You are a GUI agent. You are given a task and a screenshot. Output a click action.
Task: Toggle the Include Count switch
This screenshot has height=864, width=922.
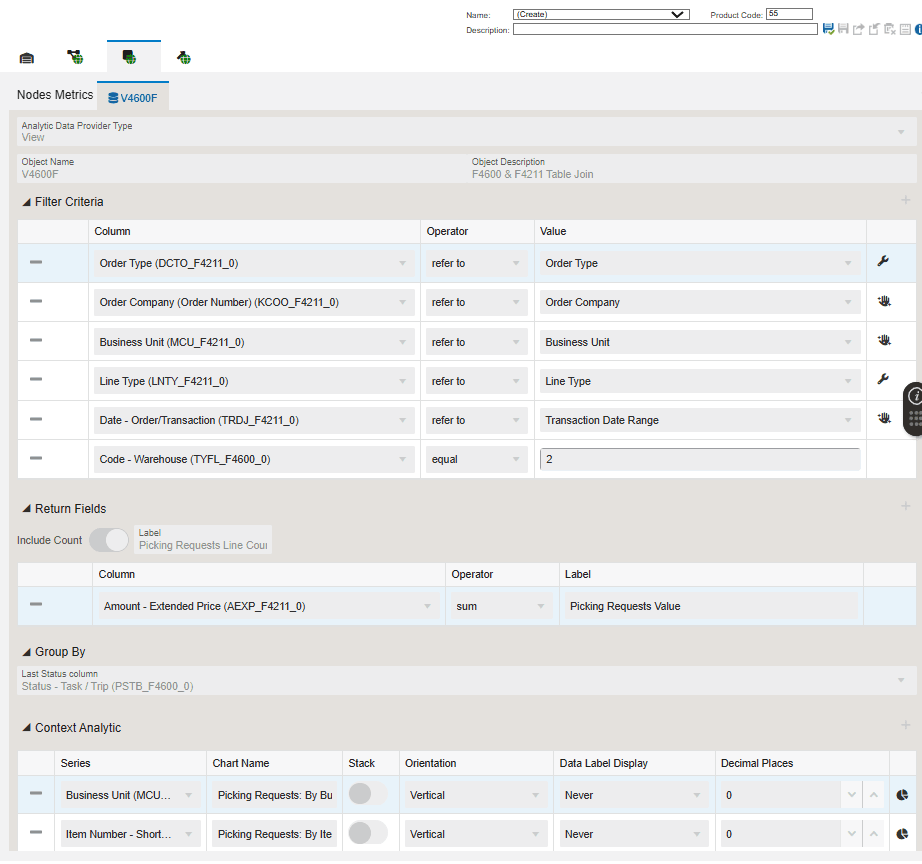click(x=109, y=540)
